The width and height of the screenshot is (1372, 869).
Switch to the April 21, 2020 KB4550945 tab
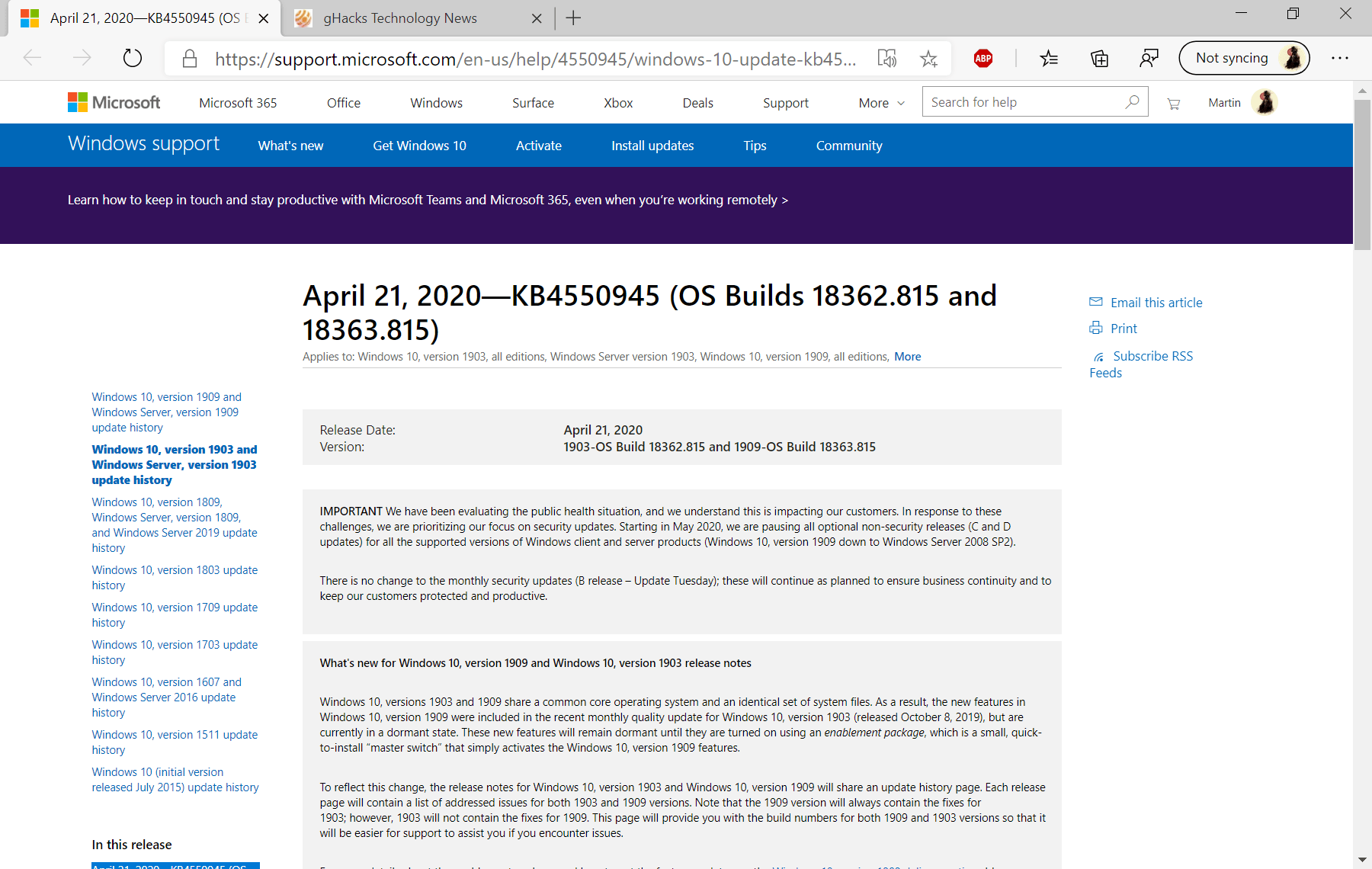143,18
